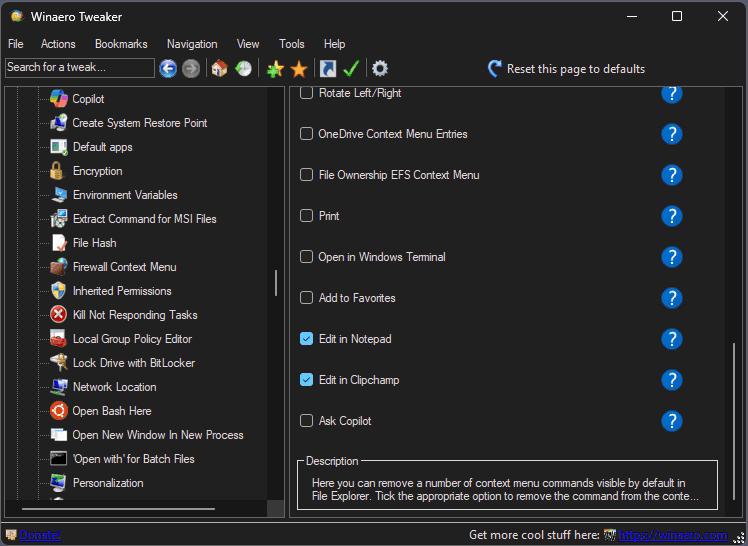
Task: Open help for Open in Windows Terminal
Action: (672, 257)
